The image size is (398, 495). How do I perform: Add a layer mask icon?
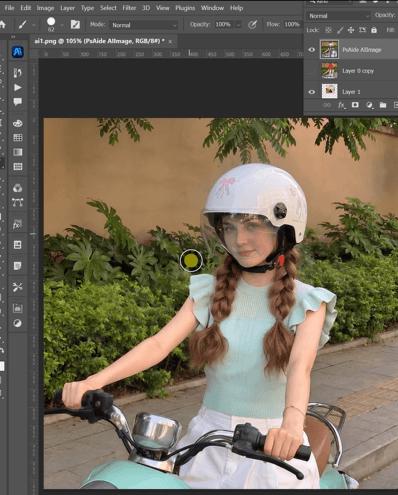click(x=355, y=105)
